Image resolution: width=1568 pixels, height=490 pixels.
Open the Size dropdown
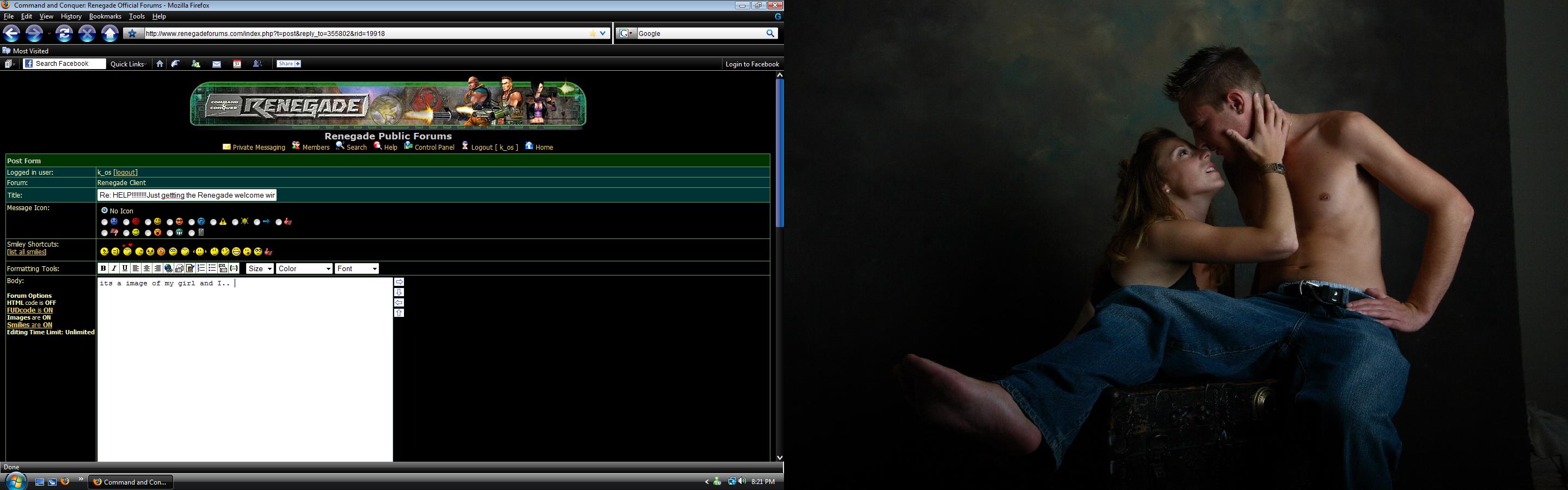[x=260, y=269]
